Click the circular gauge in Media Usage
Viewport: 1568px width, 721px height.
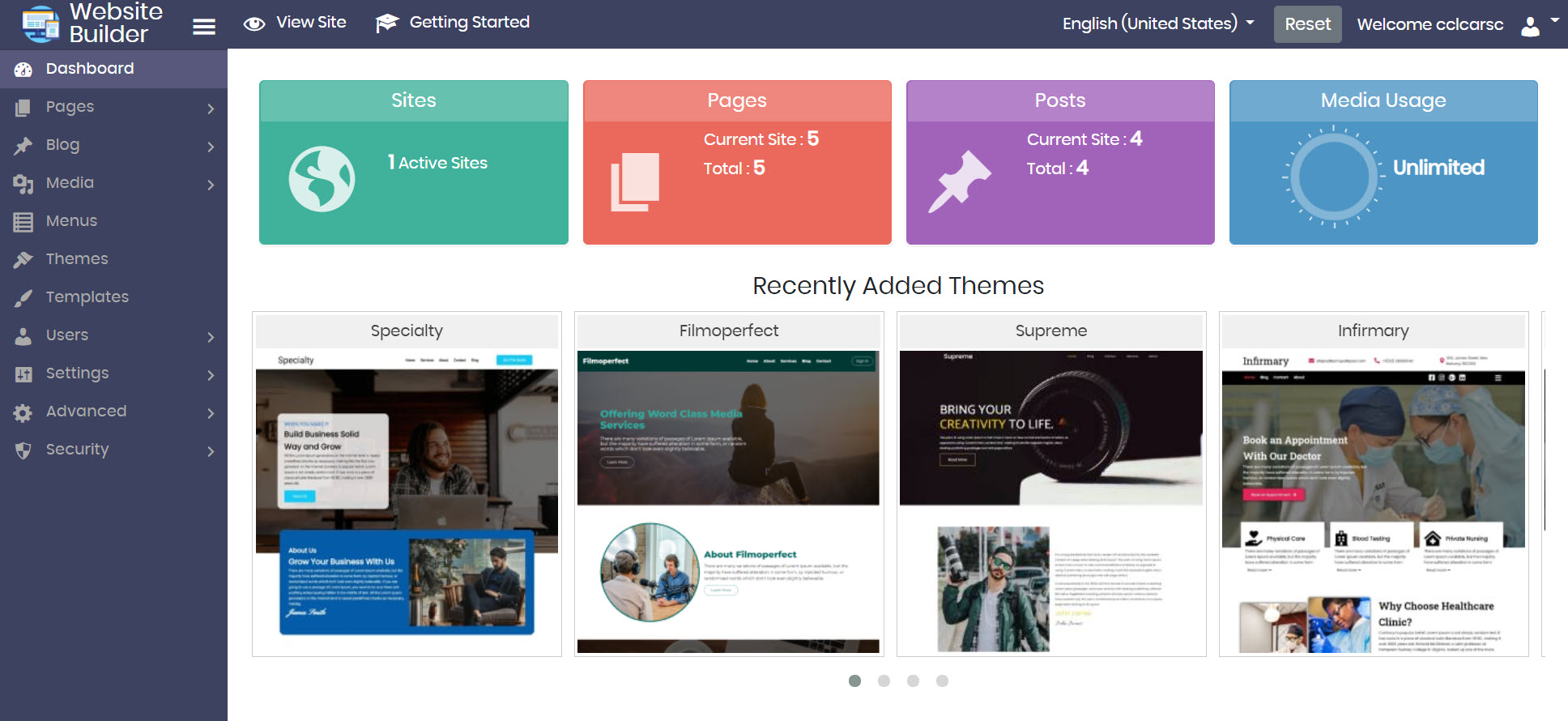point(1333,176)
